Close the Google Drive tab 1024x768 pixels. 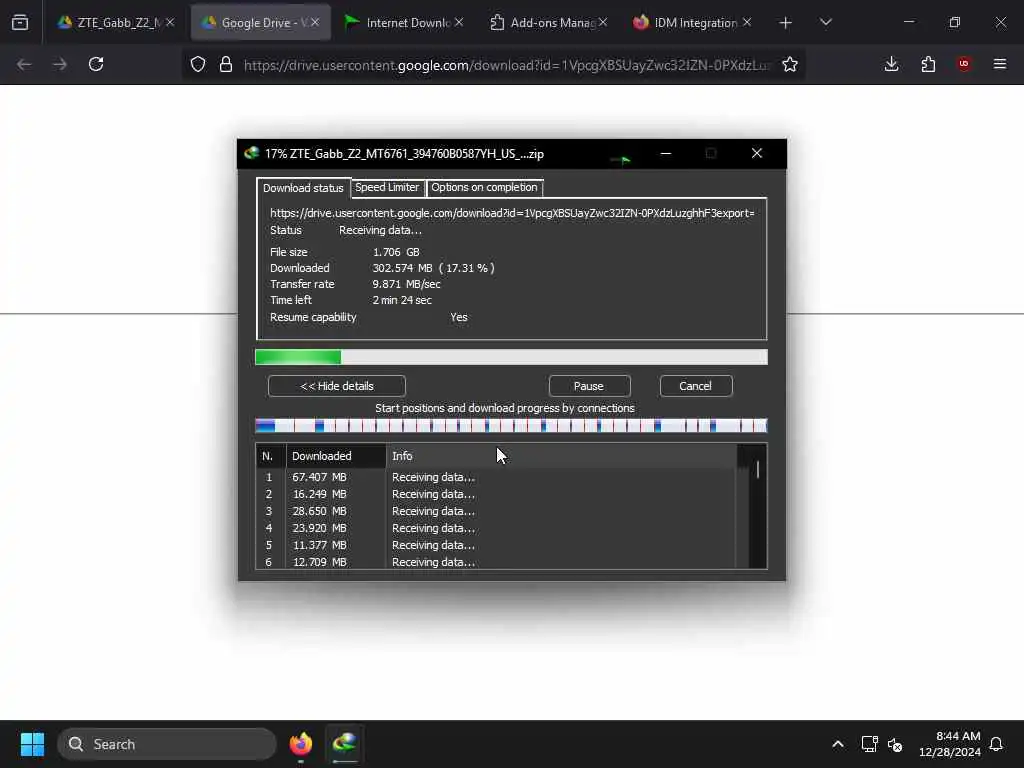[315, 23]
